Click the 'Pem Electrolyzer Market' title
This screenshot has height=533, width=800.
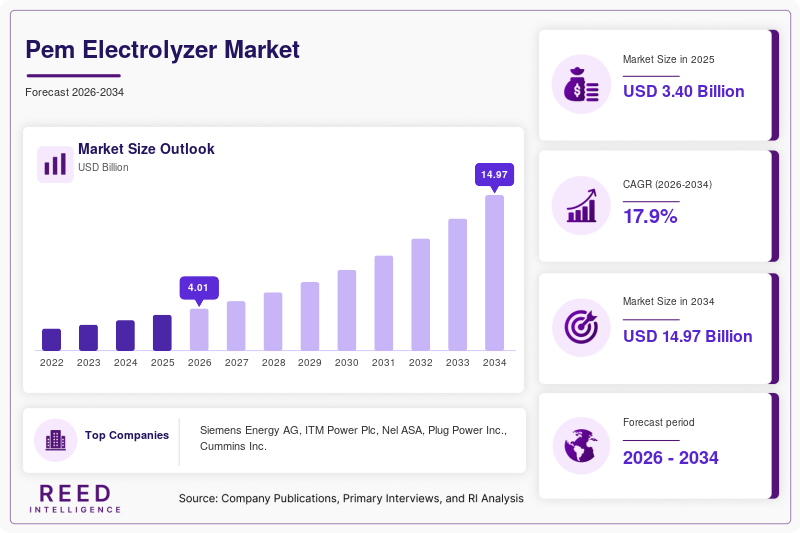coord(163,50)
